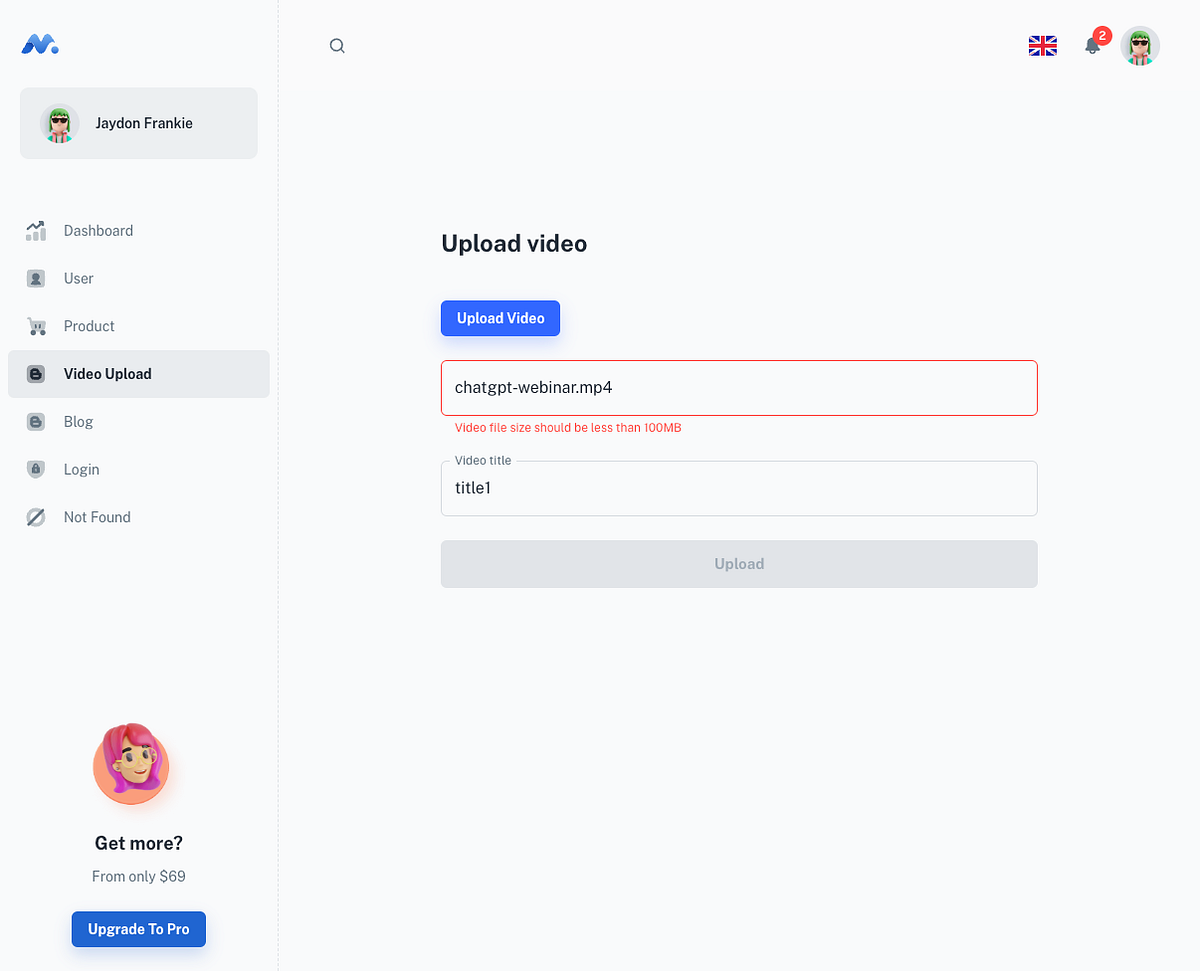Select the User section icon
1200x971 pixels.
[x=35, y=278]
